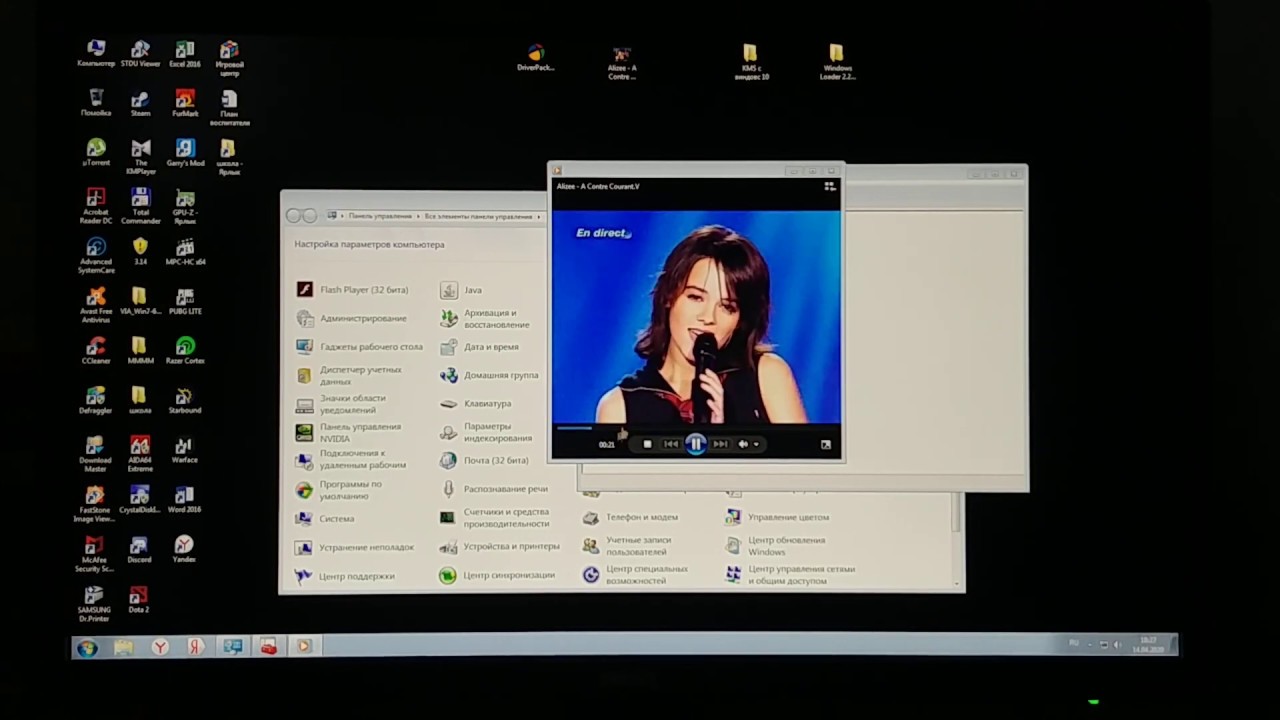Open Центр управления сетями и общим доступом

pos(790,575)
